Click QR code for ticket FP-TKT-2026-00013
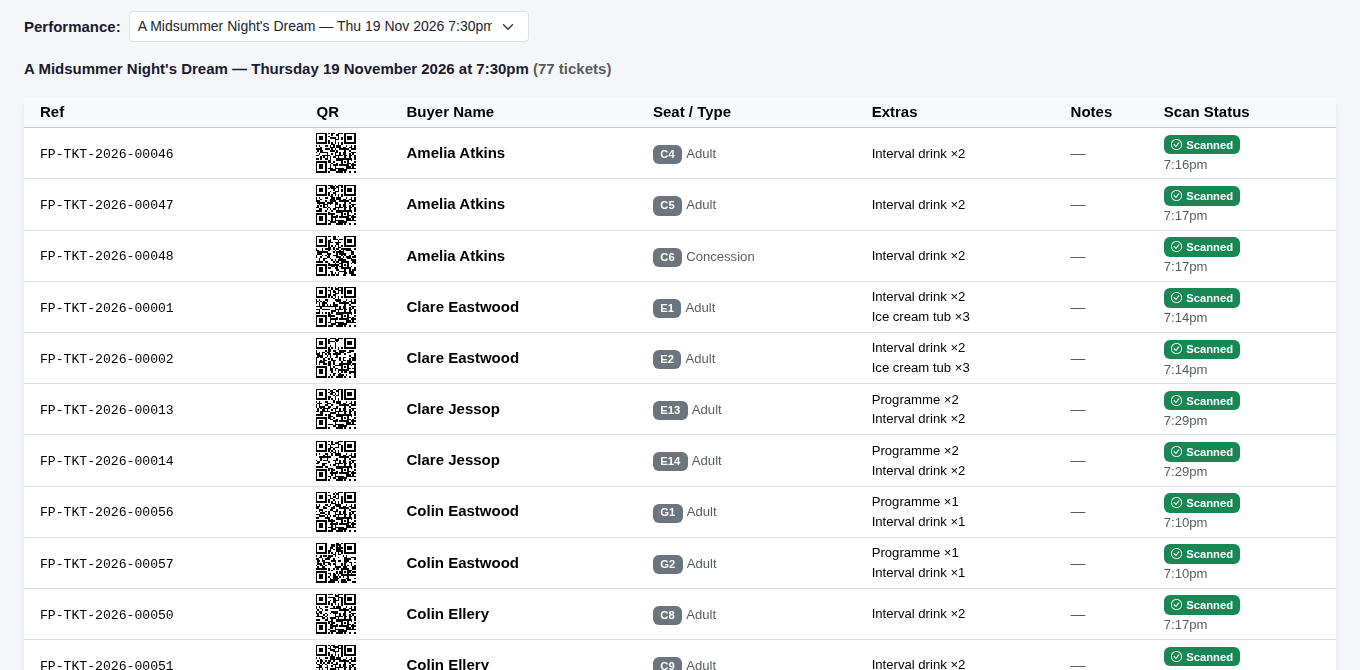 (336, 409)
